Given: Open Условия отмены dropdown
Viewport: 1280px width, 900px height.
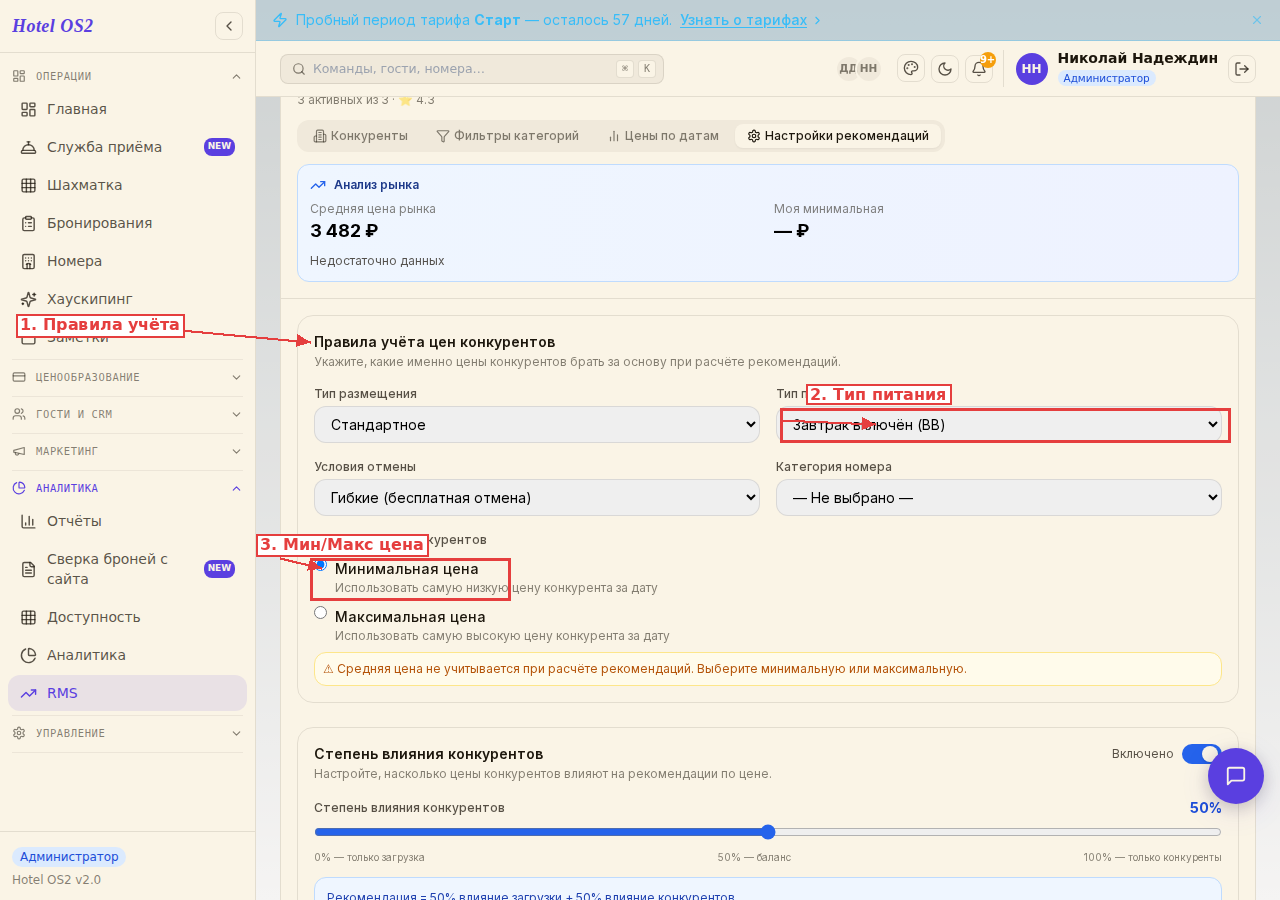Looking at the screenshot, I should [537, 497].
